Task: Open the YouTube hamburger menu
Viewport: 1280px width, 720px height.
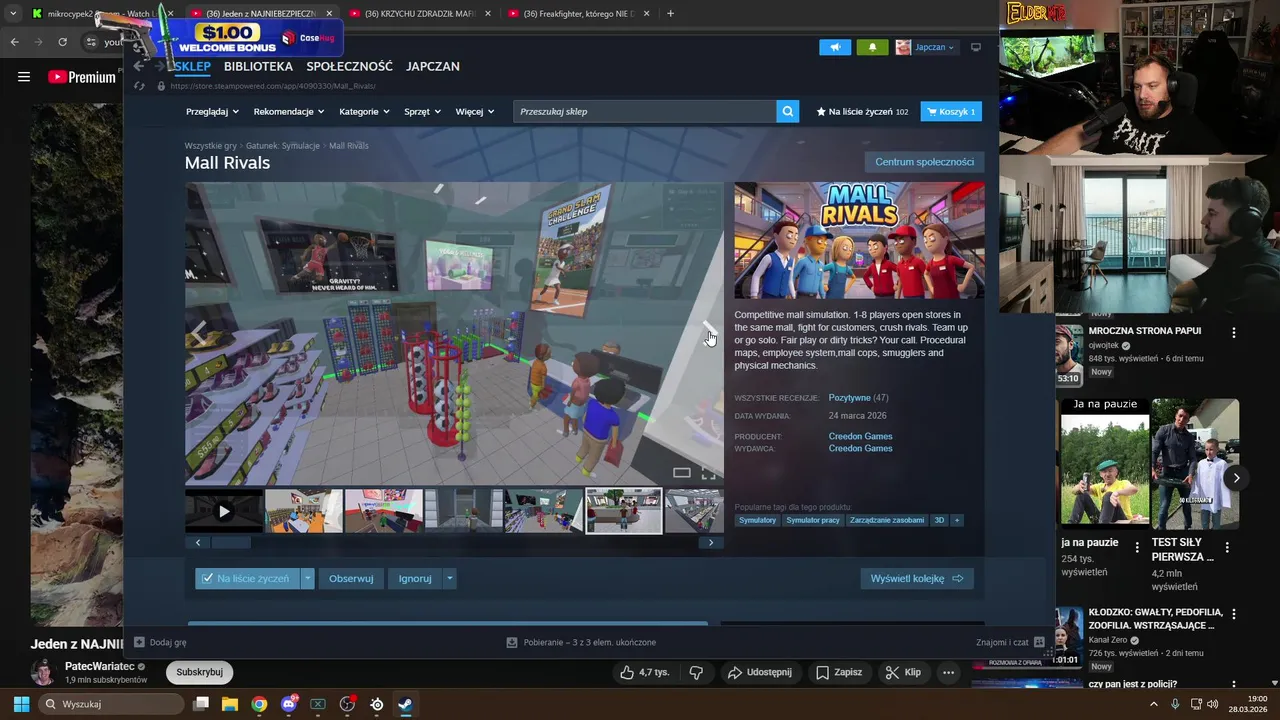Action: [x=24, y=77]
